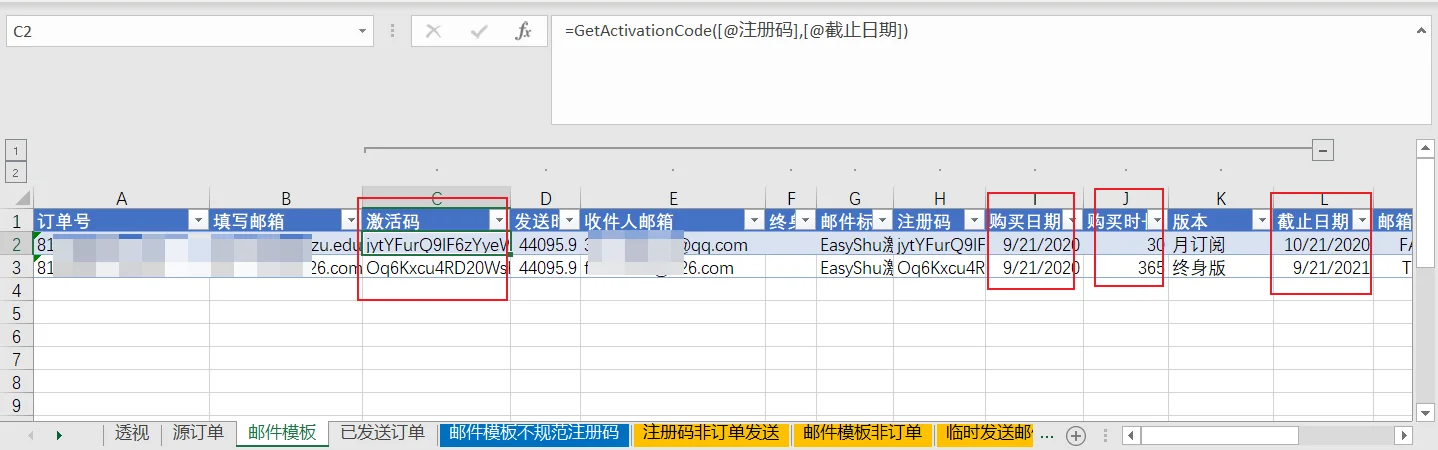
Task: Open the 收件人邮箱 column filter dropdown
Action: [x=753, y=220]
